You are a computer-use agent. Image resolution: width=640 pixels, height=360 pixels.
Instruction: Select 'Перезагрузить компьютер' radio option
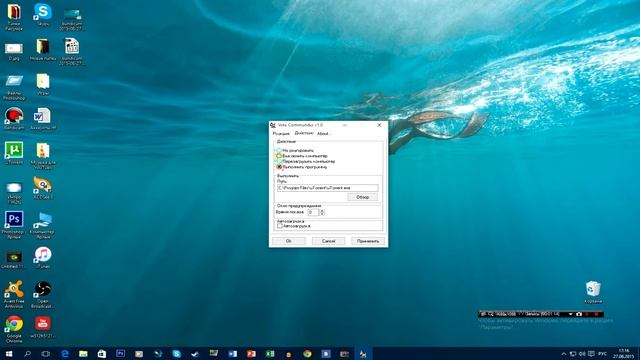[280, 161]
